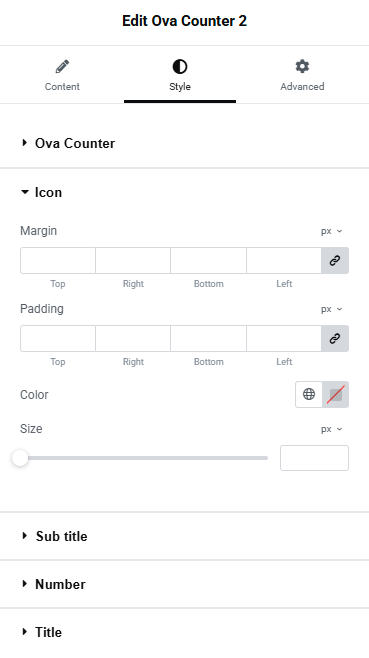Open Padding px unit dropdown
Viewport: 369px width, 658px height.
coord(332,309)
